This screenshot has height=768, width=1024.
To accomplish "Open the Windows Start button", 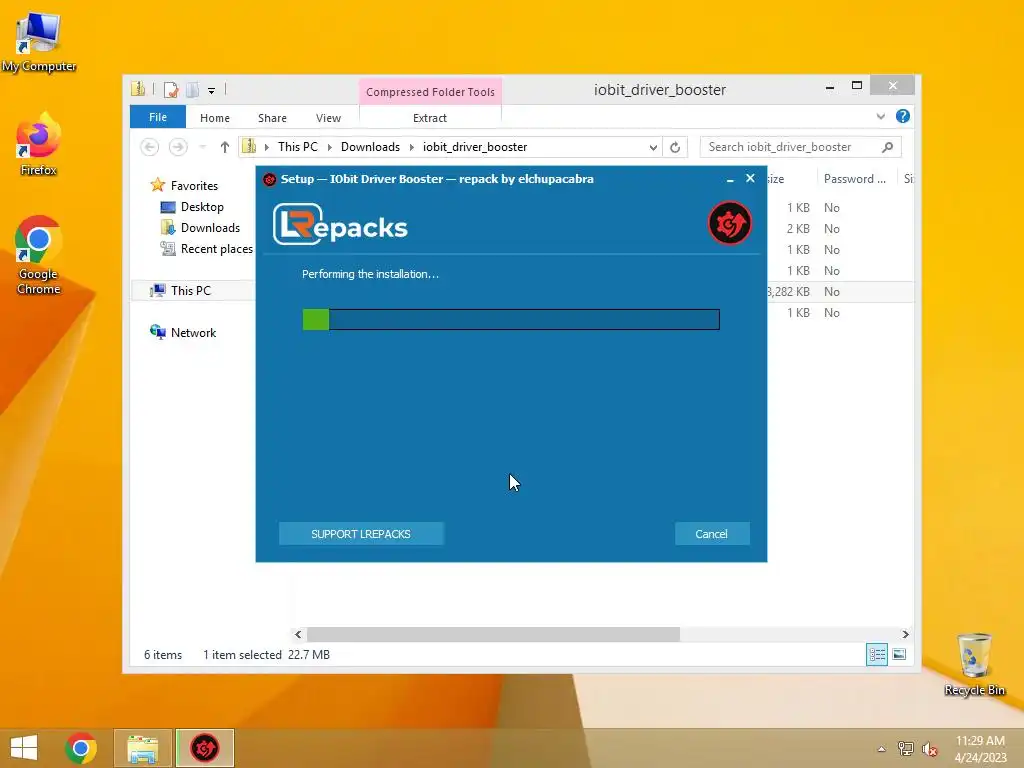I will (x=24, y=748).
